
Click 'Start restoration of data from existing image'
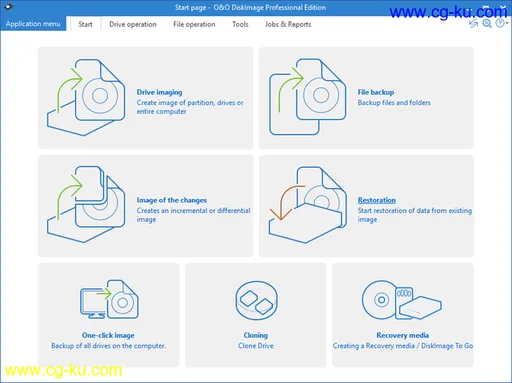tap(415, 215)
